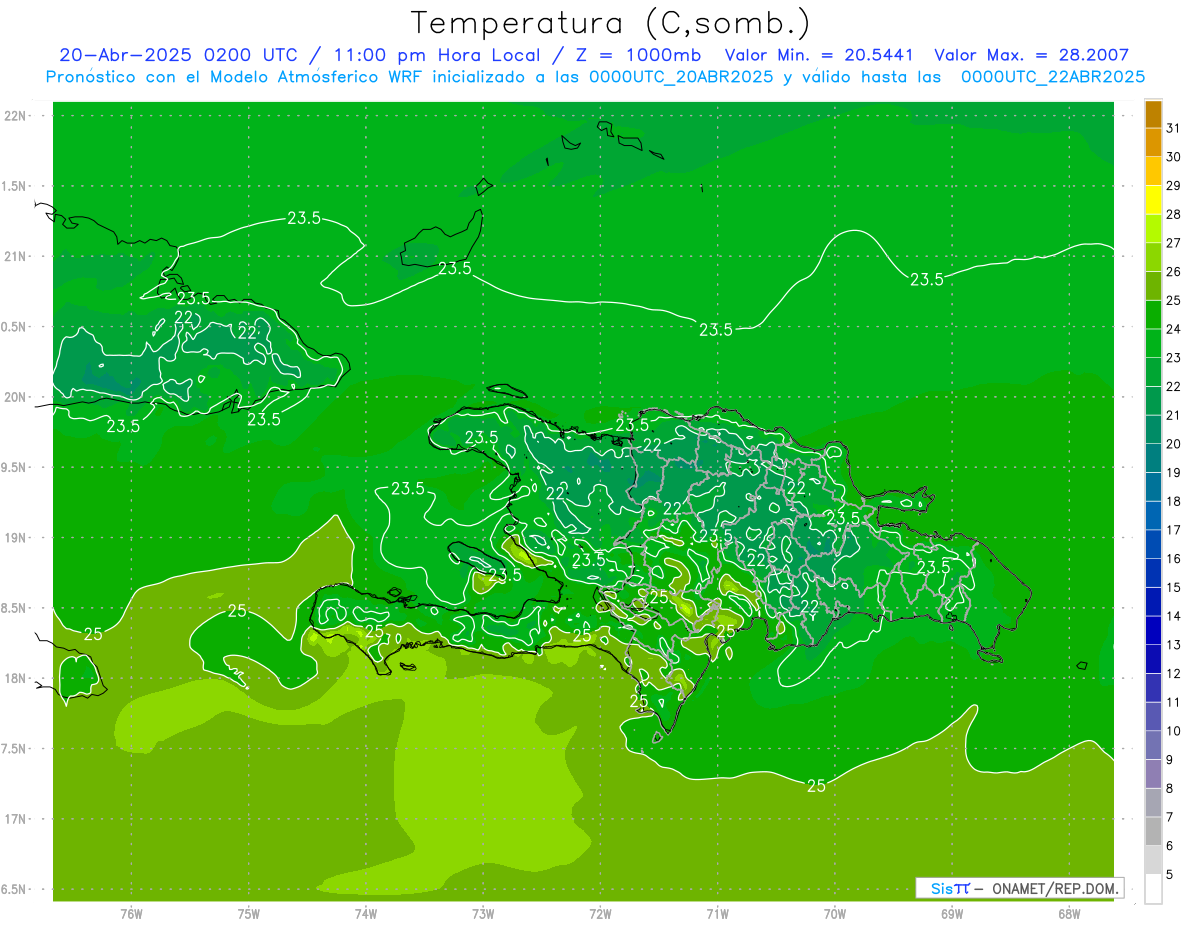Click "Valor Max. = 28.2007" in the header
Viewport: 1200px width, 927px height.
[1032, 55]
